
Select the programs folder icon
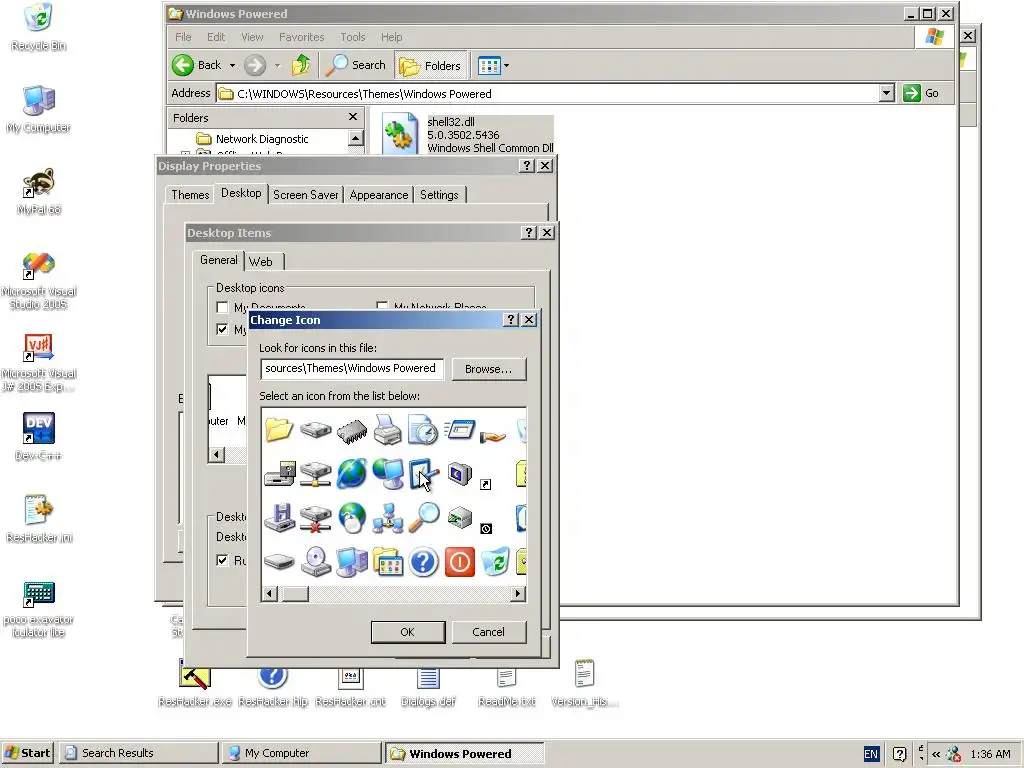(x=388, y=562)
